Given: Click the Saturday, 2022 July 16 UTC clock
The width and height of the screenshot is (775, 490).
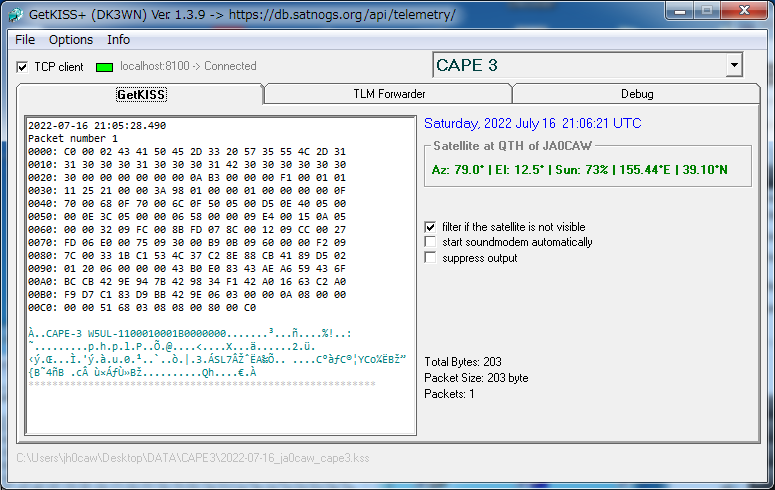Looking at the screenshot, I should (533, 123).
